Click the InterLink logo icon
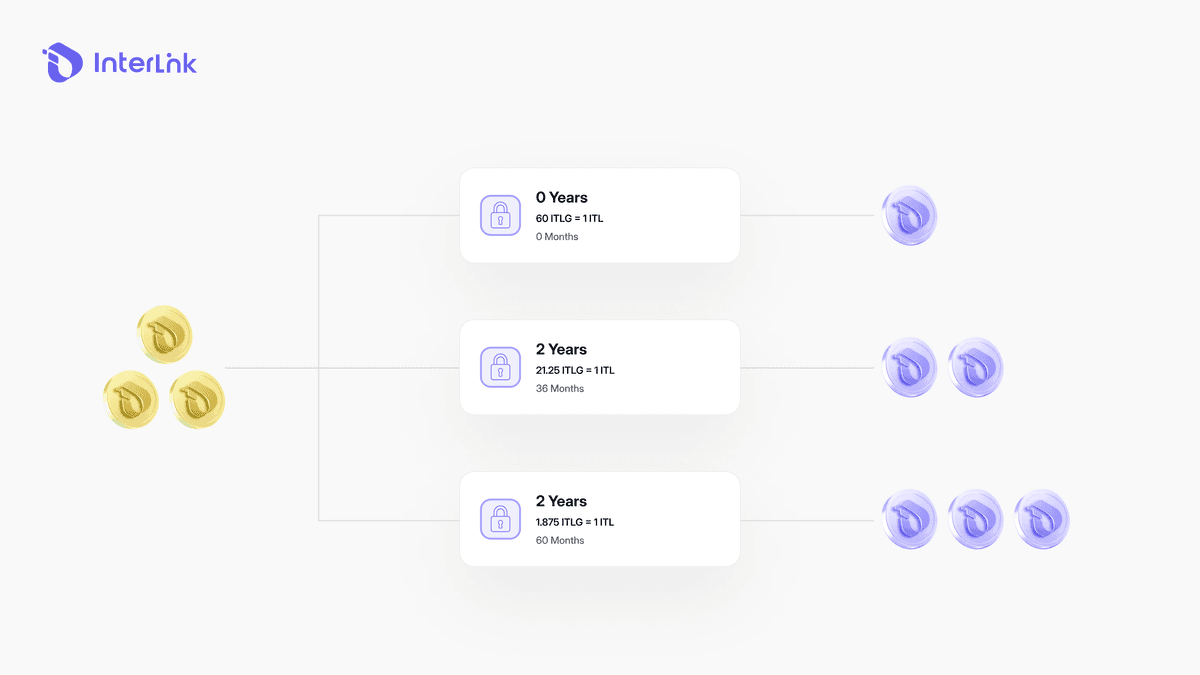 (x=62, y=62)
